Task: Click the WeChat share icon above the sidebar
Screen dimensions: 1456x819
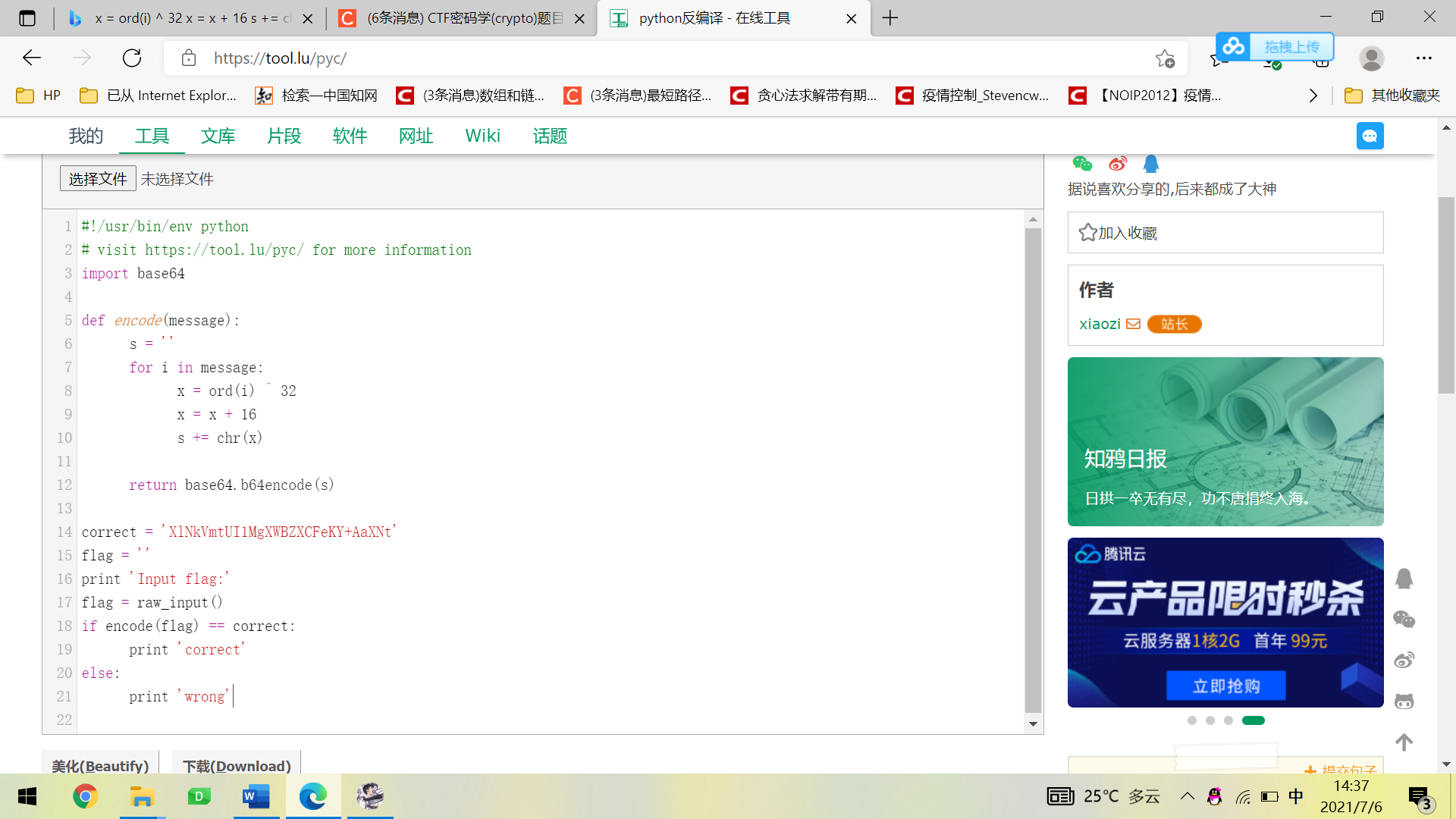Action: tap(1082, 164)
